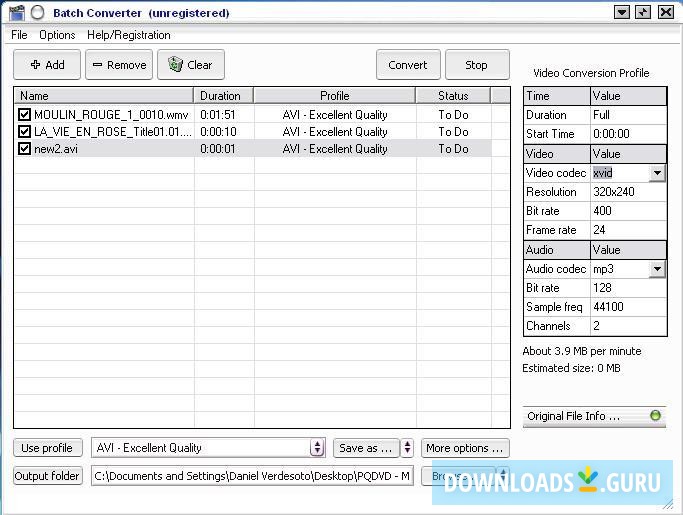Image resolution: width=683 pixels, height=515 pixels.
Task: Click the title bar pin button
Action: (643, 12)
